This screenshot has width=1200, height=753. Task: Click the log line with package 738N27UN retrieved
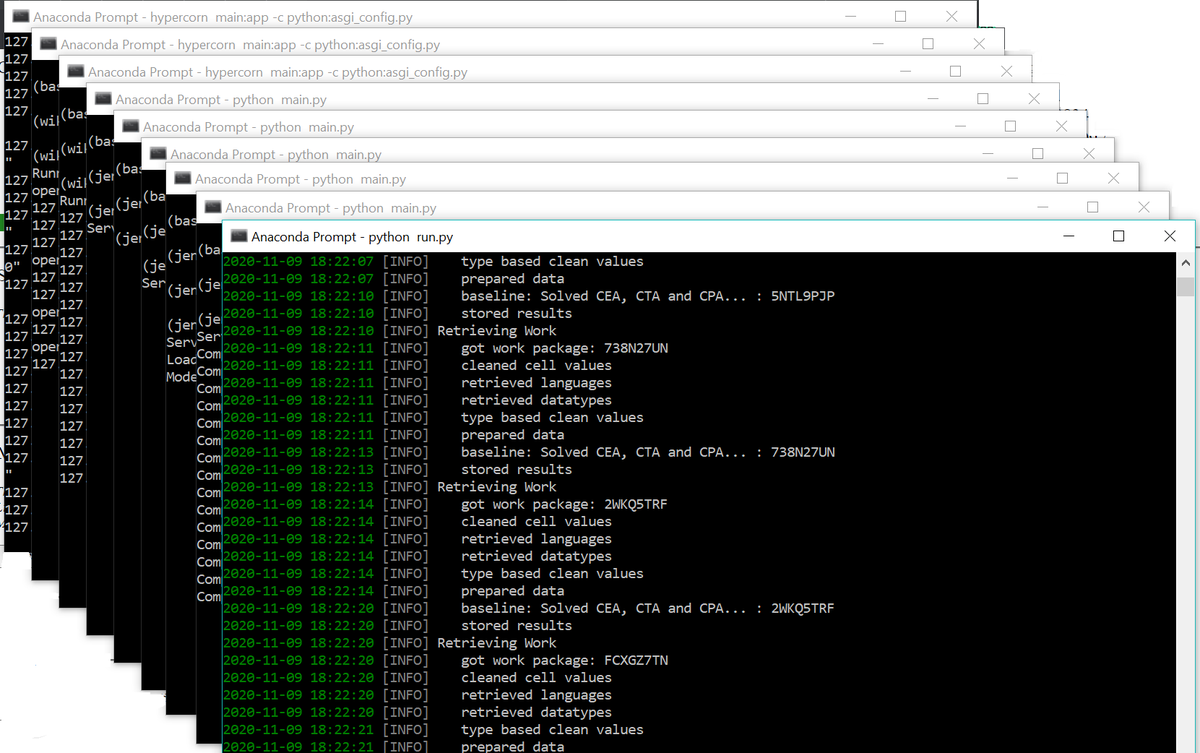[564, 348]
